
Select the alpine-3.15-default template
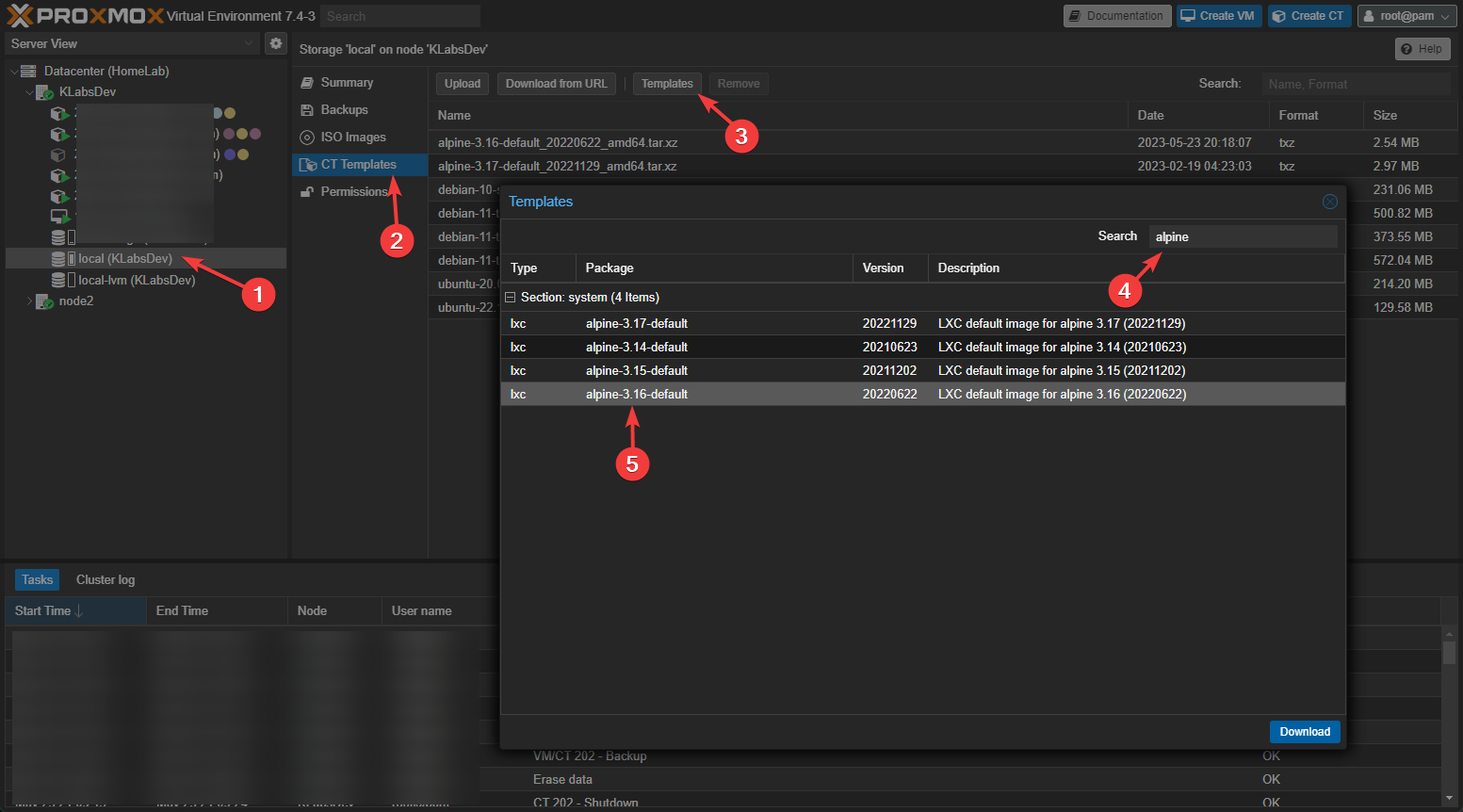click(x=922, y=370)
